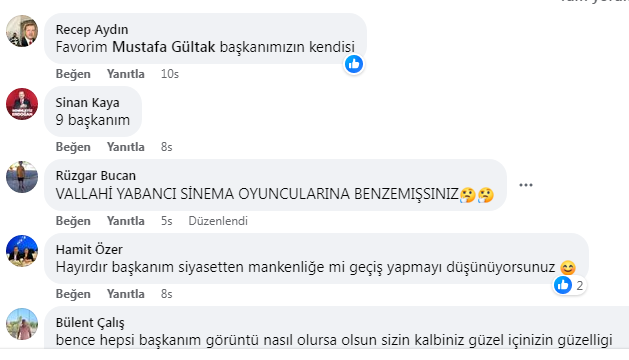
Task: Open Rüzgar Bucan's profile avatar
Action: click(x=22, y=177)
